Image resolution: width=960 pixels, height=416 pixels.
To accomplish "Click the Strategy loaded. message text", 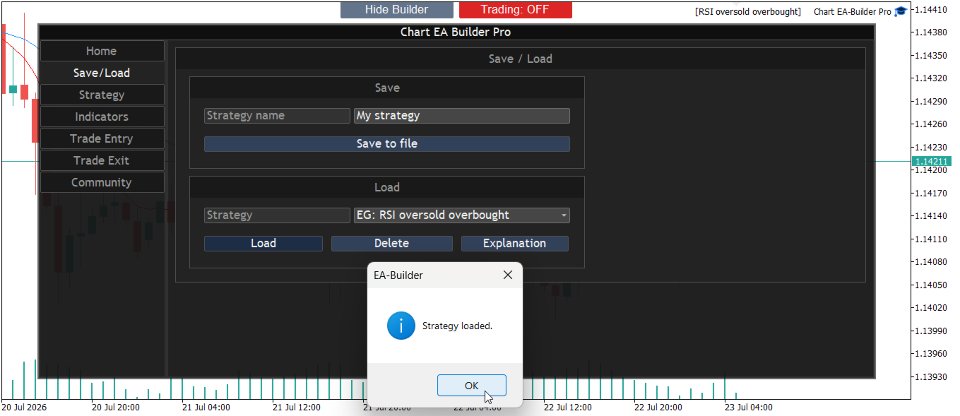I will [457, 326].
